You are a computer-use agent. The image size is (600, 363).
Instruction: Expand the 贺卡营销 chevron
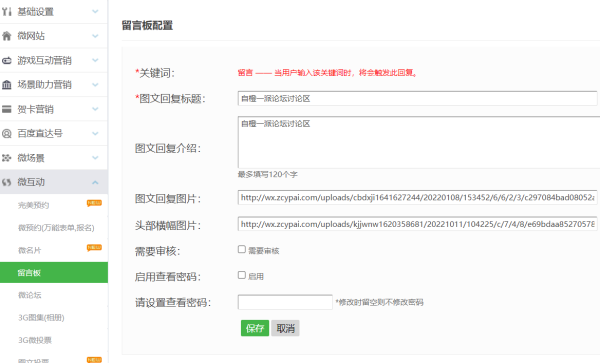(x=95, y=109)
